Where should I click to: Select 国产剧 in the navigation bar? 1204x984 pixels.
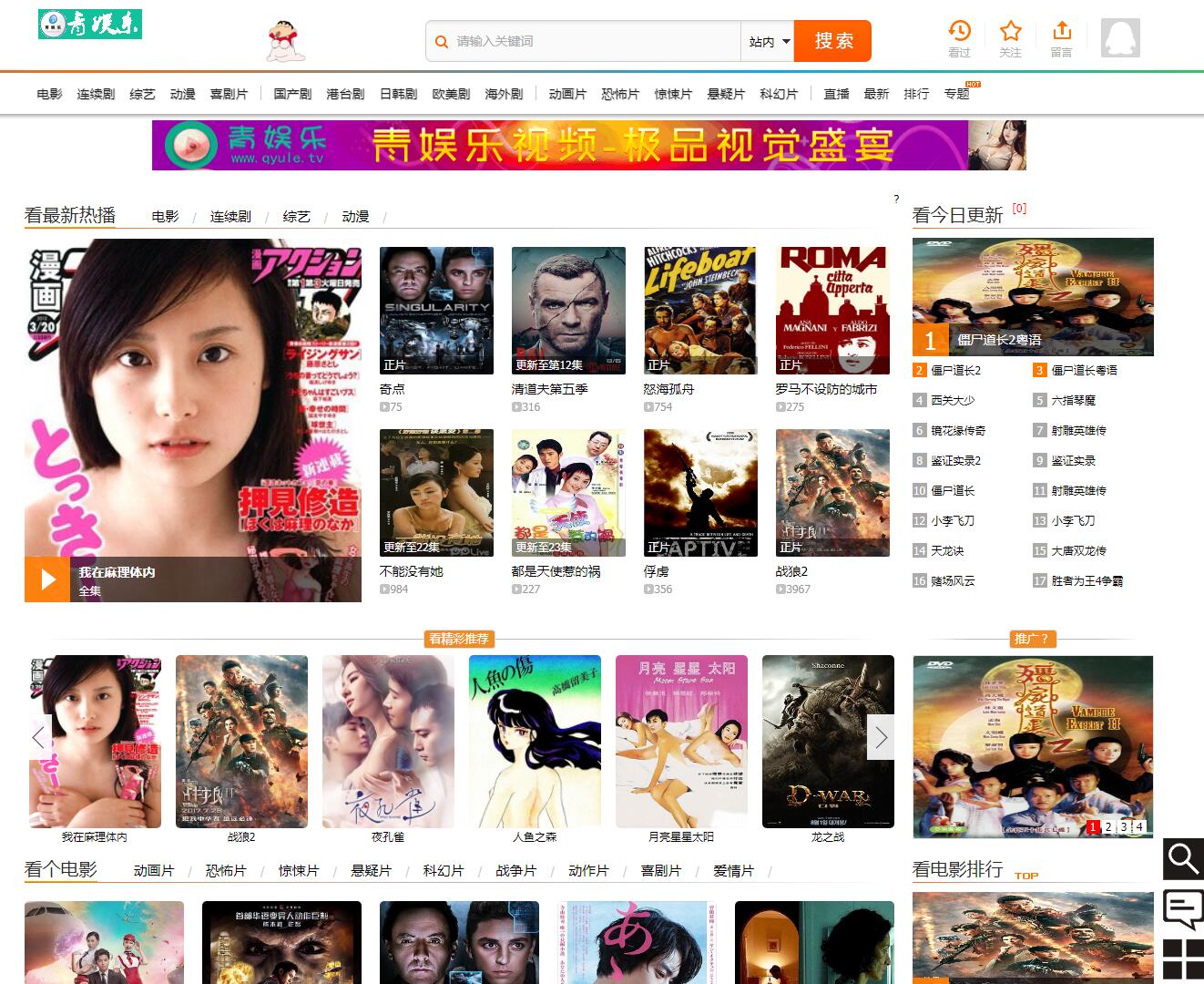(292, 94)
